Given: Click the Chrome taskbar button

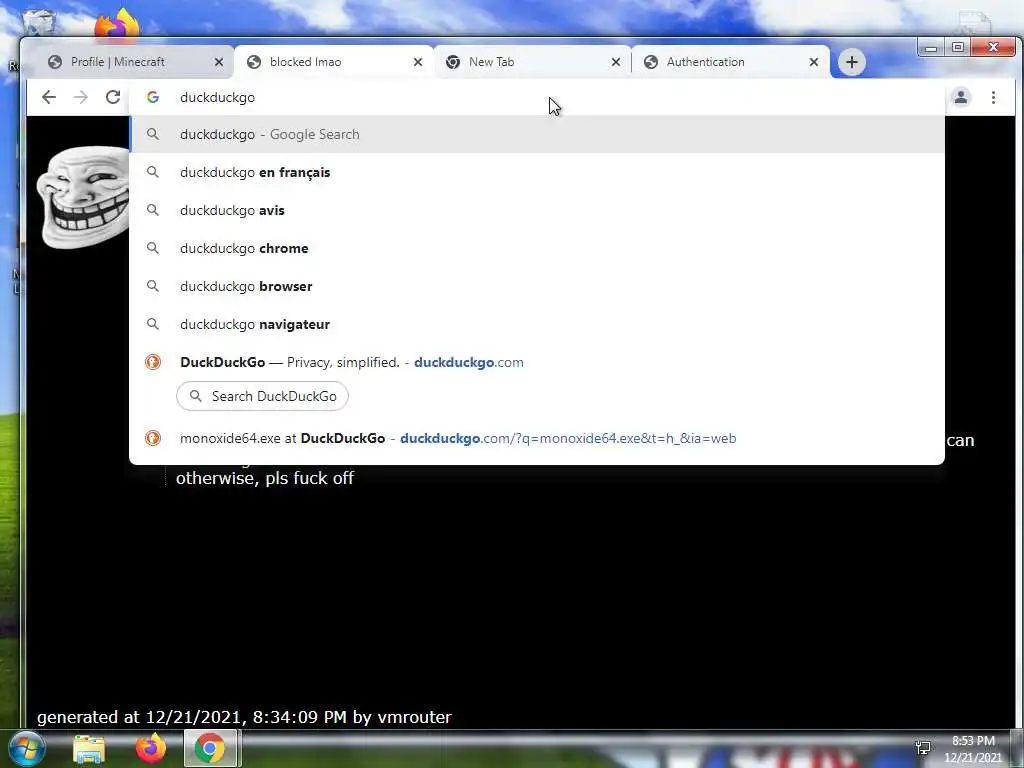Looking at the screenshot, I should point(210,749).
